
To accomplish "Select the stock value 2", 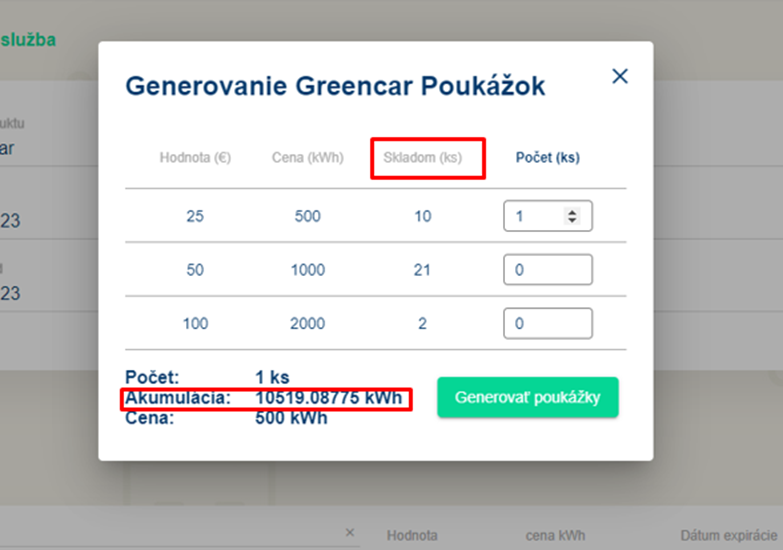I will coord(422,323).
